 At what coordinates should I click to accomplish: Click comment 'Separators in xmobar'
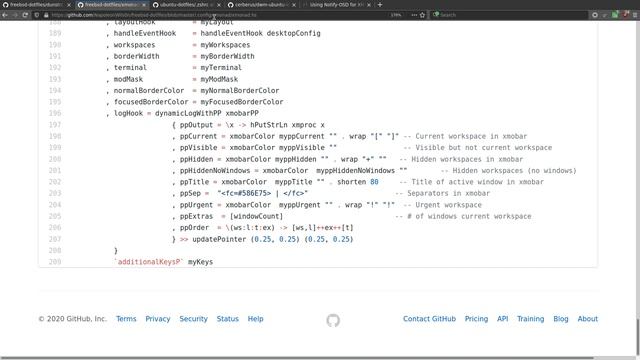pyautogui.click(x=449, y=193)
